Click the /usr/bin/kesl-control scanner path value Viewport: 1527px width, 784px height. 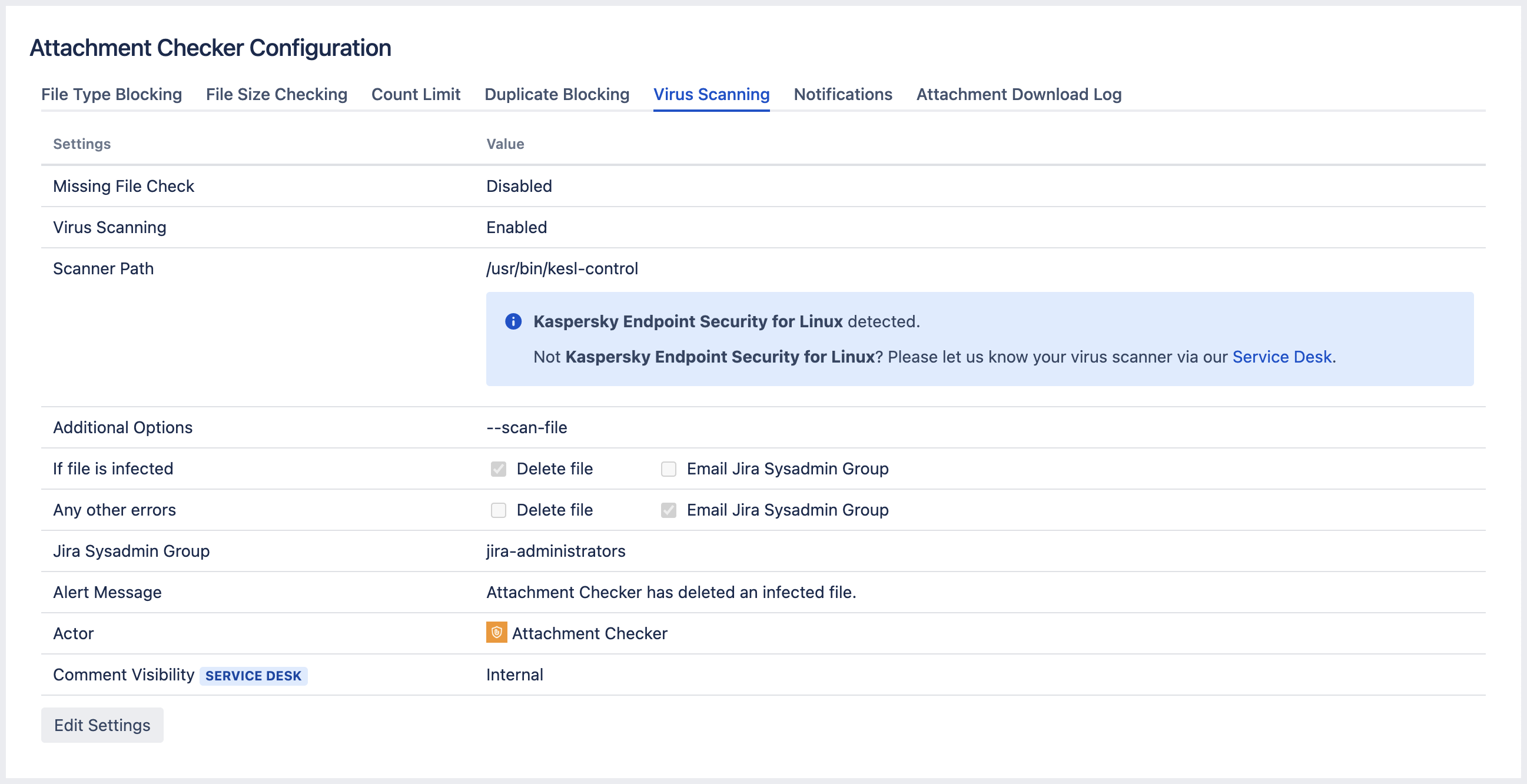tap(562, 268)
